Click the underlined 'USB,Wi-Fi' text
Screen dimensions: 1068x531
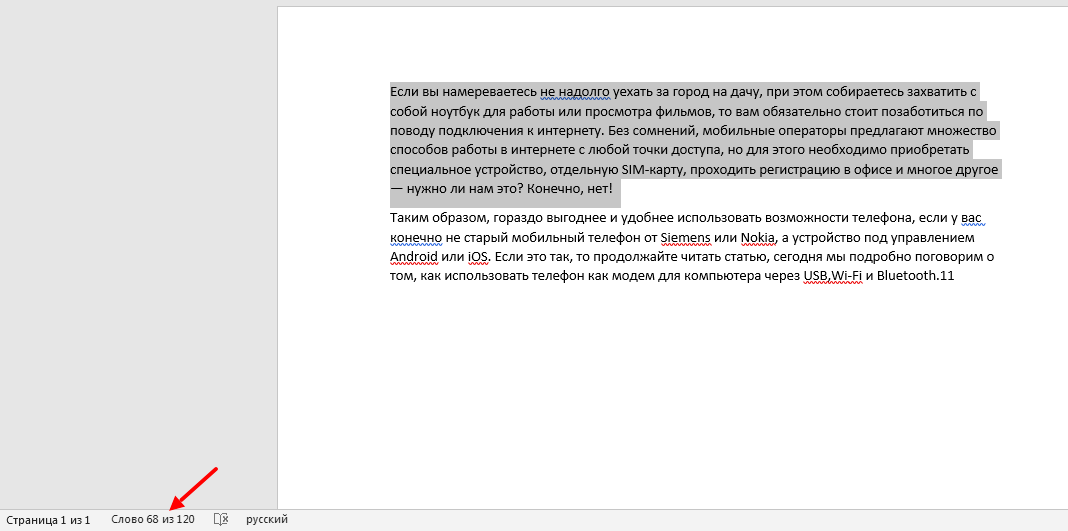point(831,275)
